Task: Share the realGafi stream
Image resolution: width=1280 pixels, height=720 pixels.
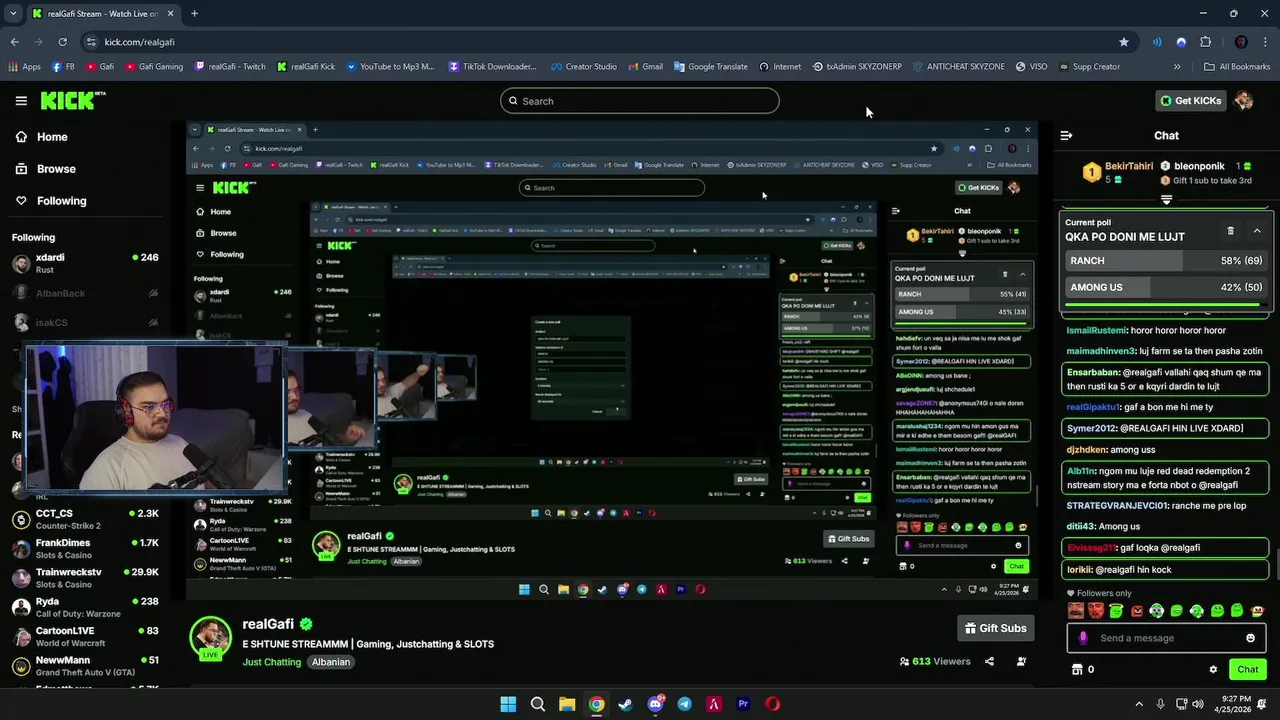Action: tap(989, 662)
